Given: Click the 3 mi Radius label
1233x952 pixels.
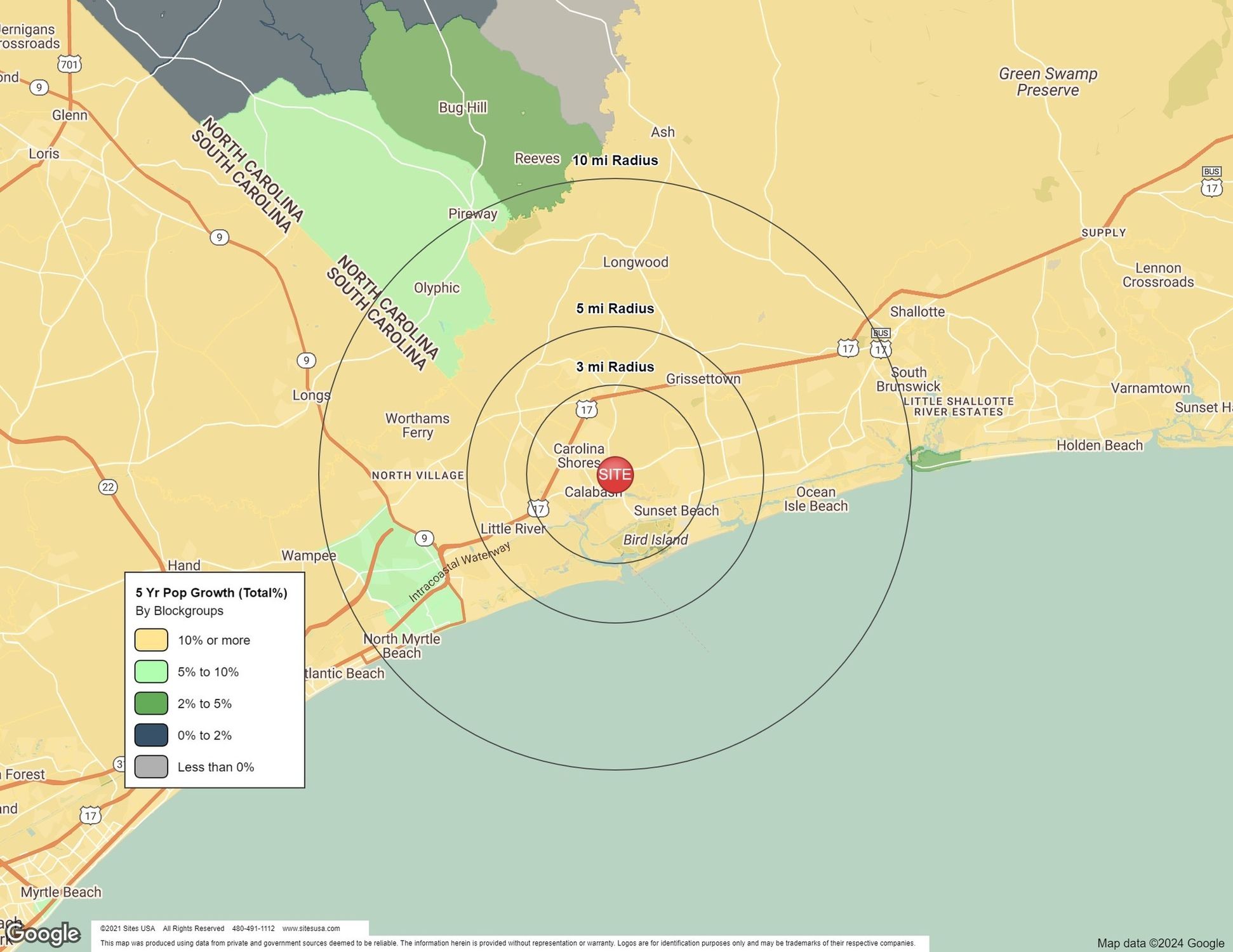Looking at the screenshot, I should click(615, 367).
